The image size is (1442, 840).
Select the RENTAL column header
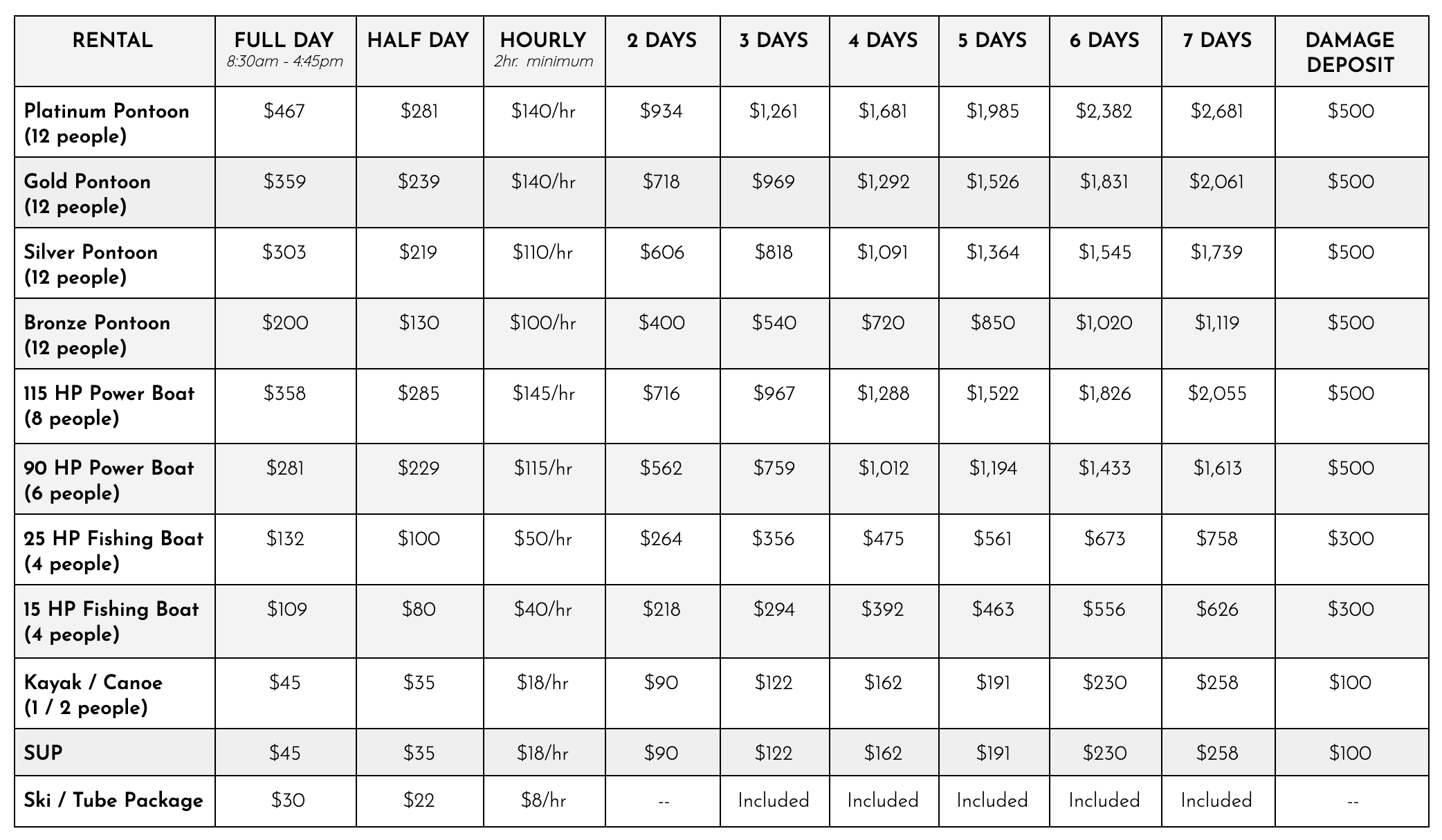(113, 40)
